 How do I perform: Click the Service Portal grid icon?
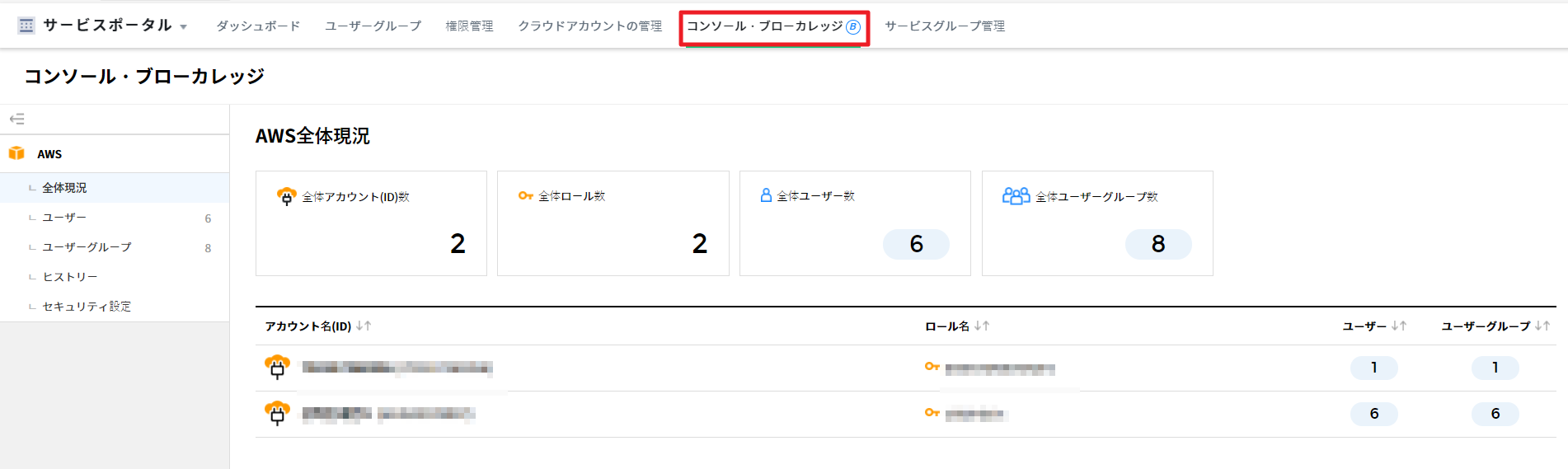[x=26, y=26]
